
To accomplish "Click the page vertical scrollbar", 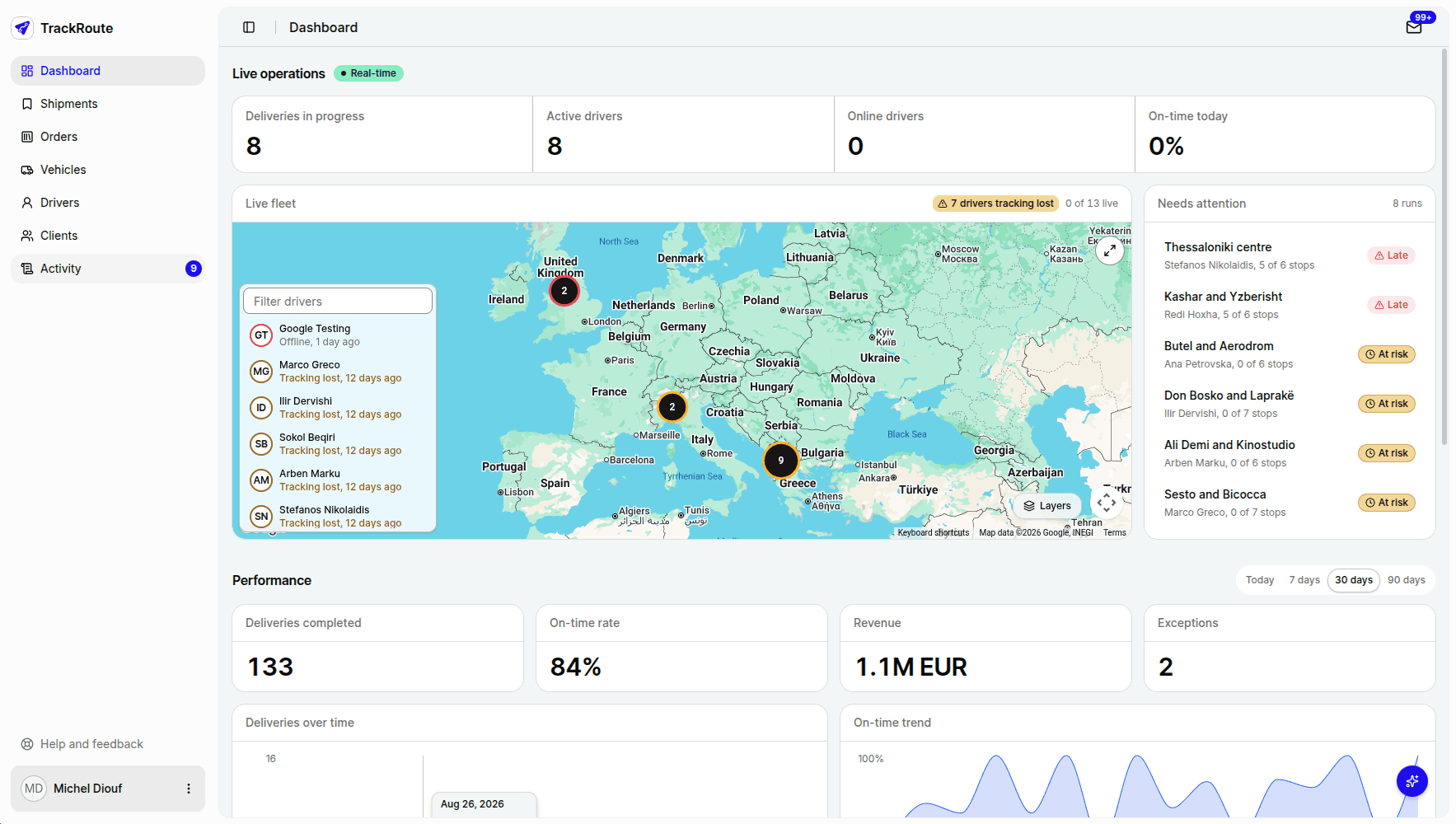I will [x=1444, y=247].
